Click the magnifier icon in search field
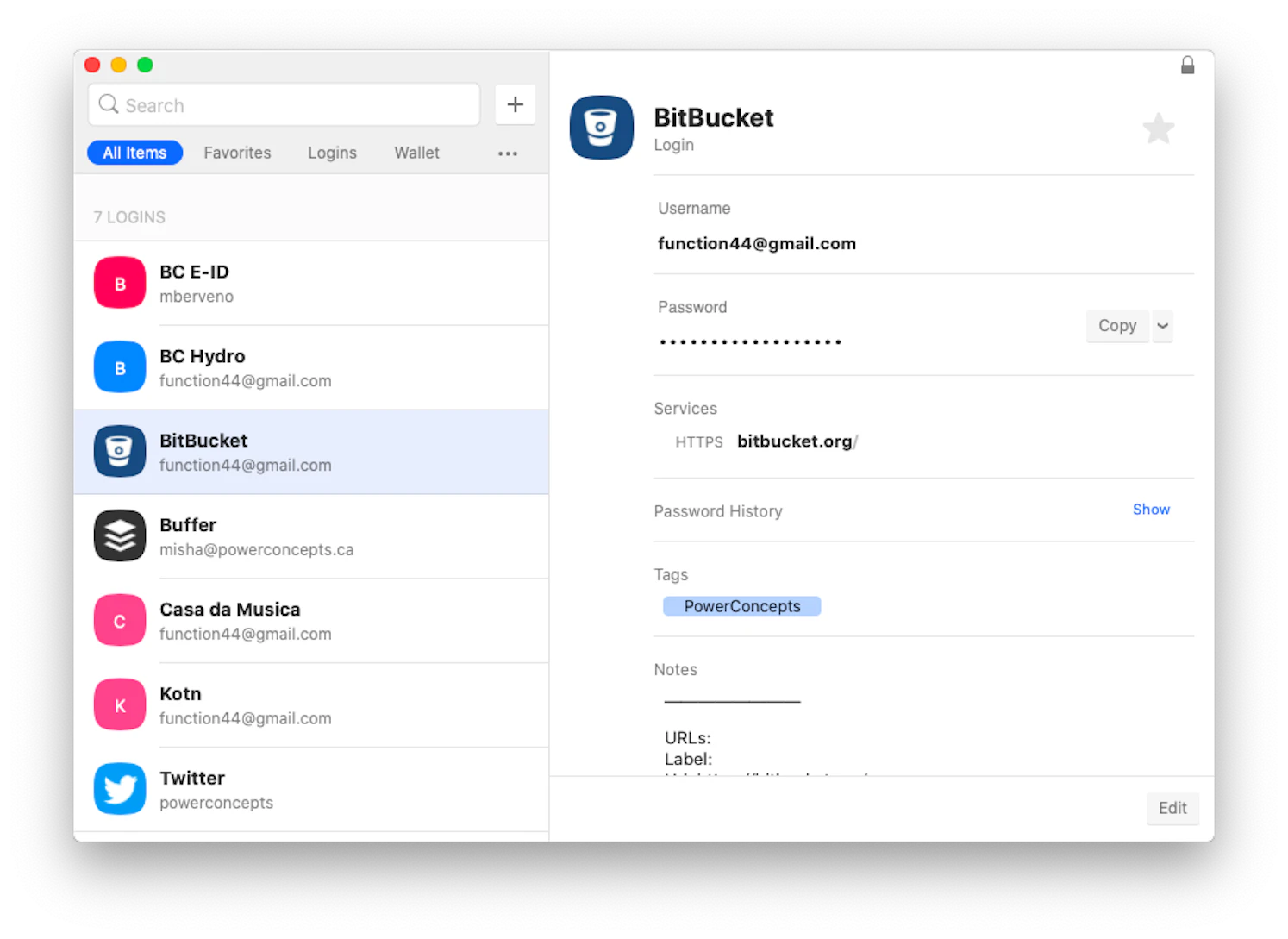The width and height of the screenshot is (1288, 939). [109, 104]
